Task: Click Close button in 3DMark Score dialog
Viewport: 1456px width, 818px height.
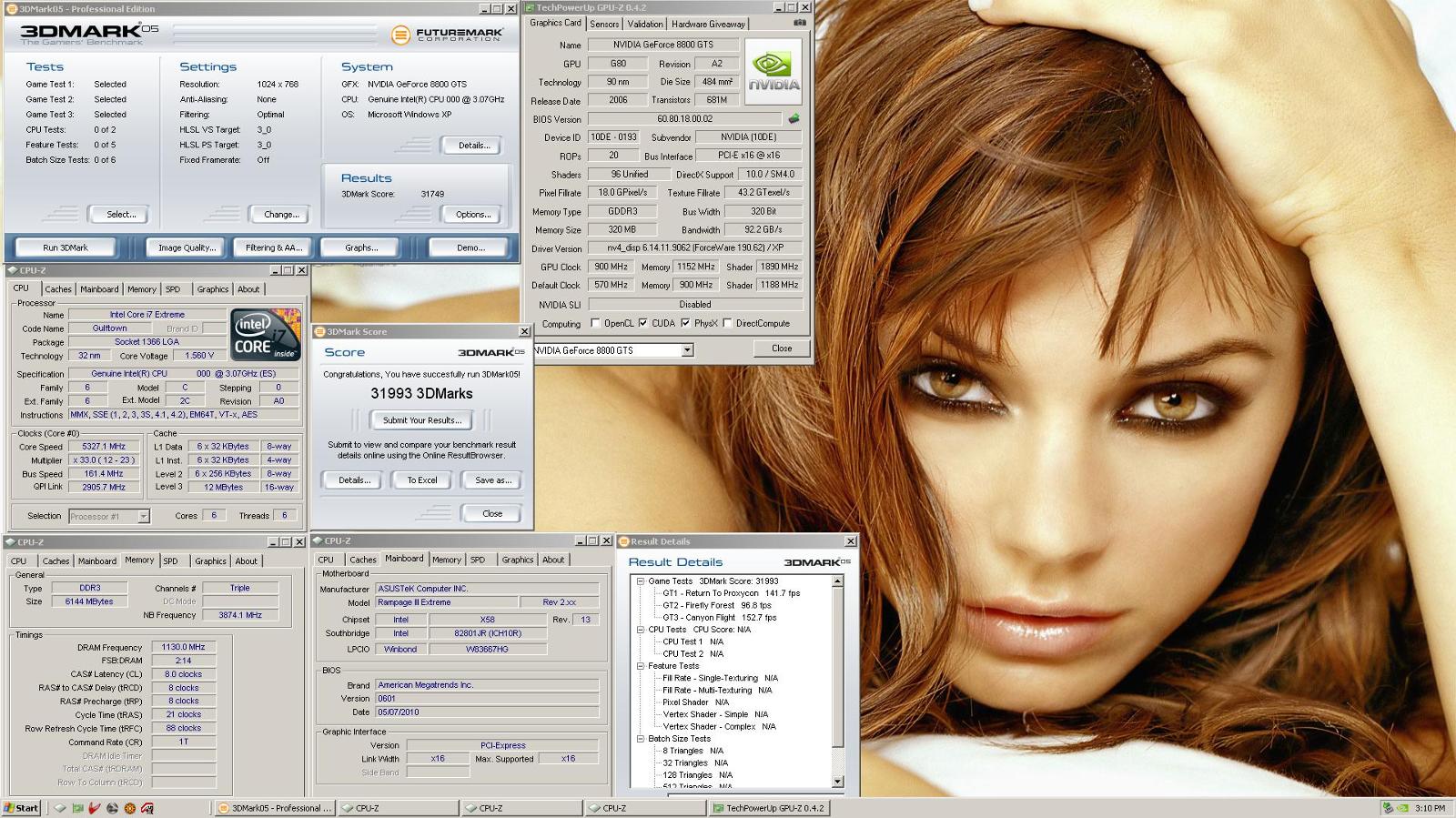Action: click(x=492, y=514)
